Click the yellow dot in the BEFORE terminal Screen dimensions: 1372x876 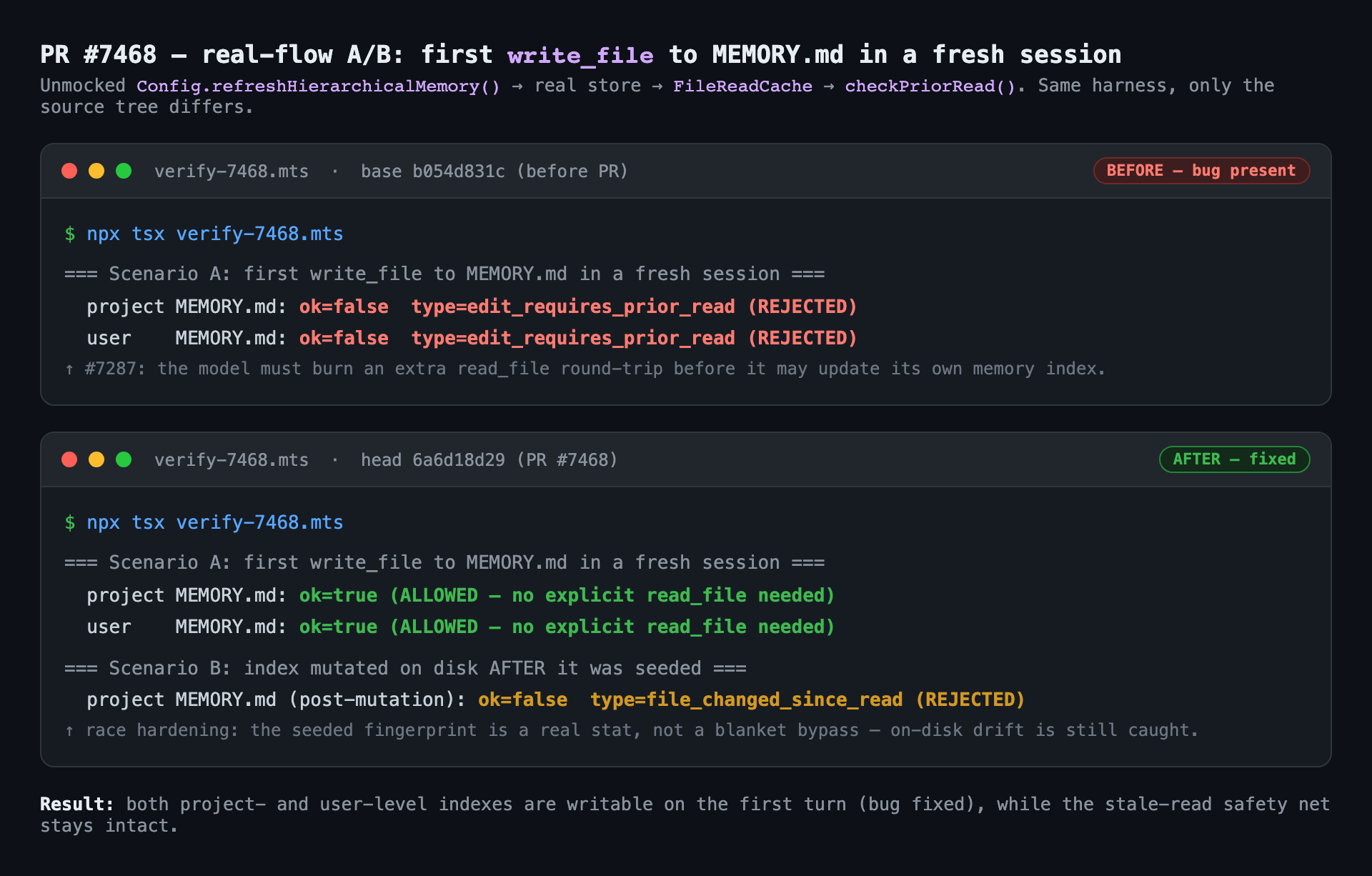point(96,171)
